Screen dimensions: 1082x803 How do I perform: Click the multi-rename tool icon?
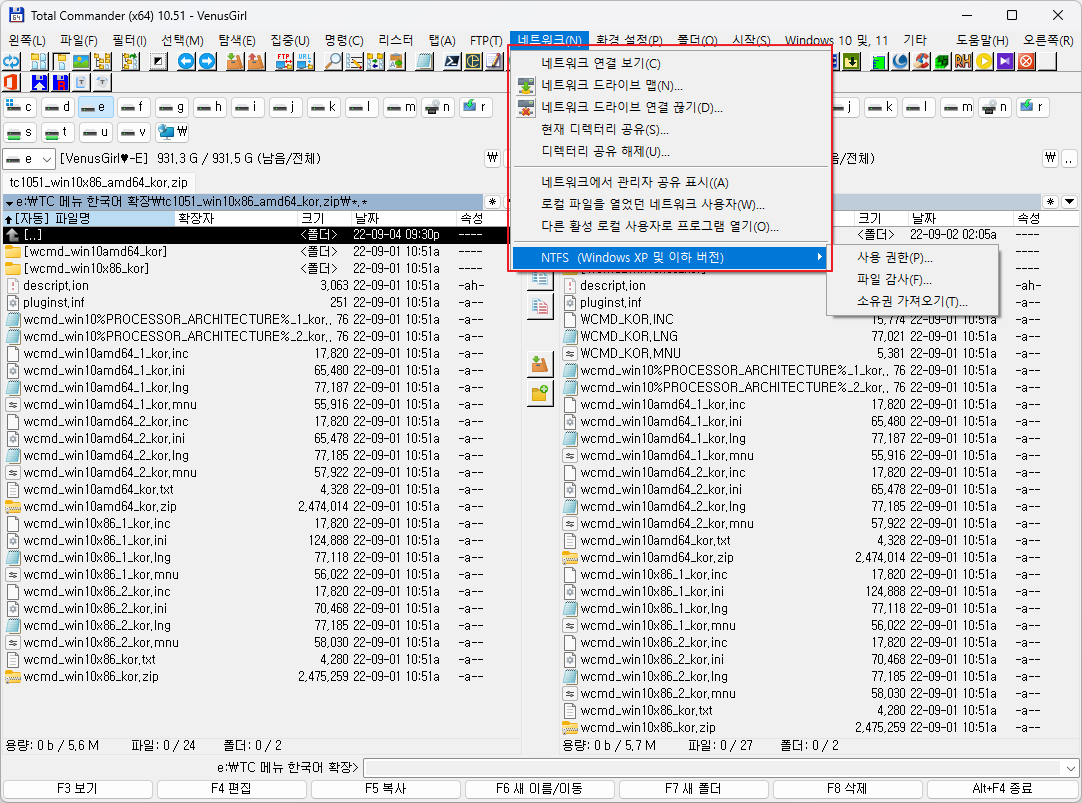click(355, 61)
